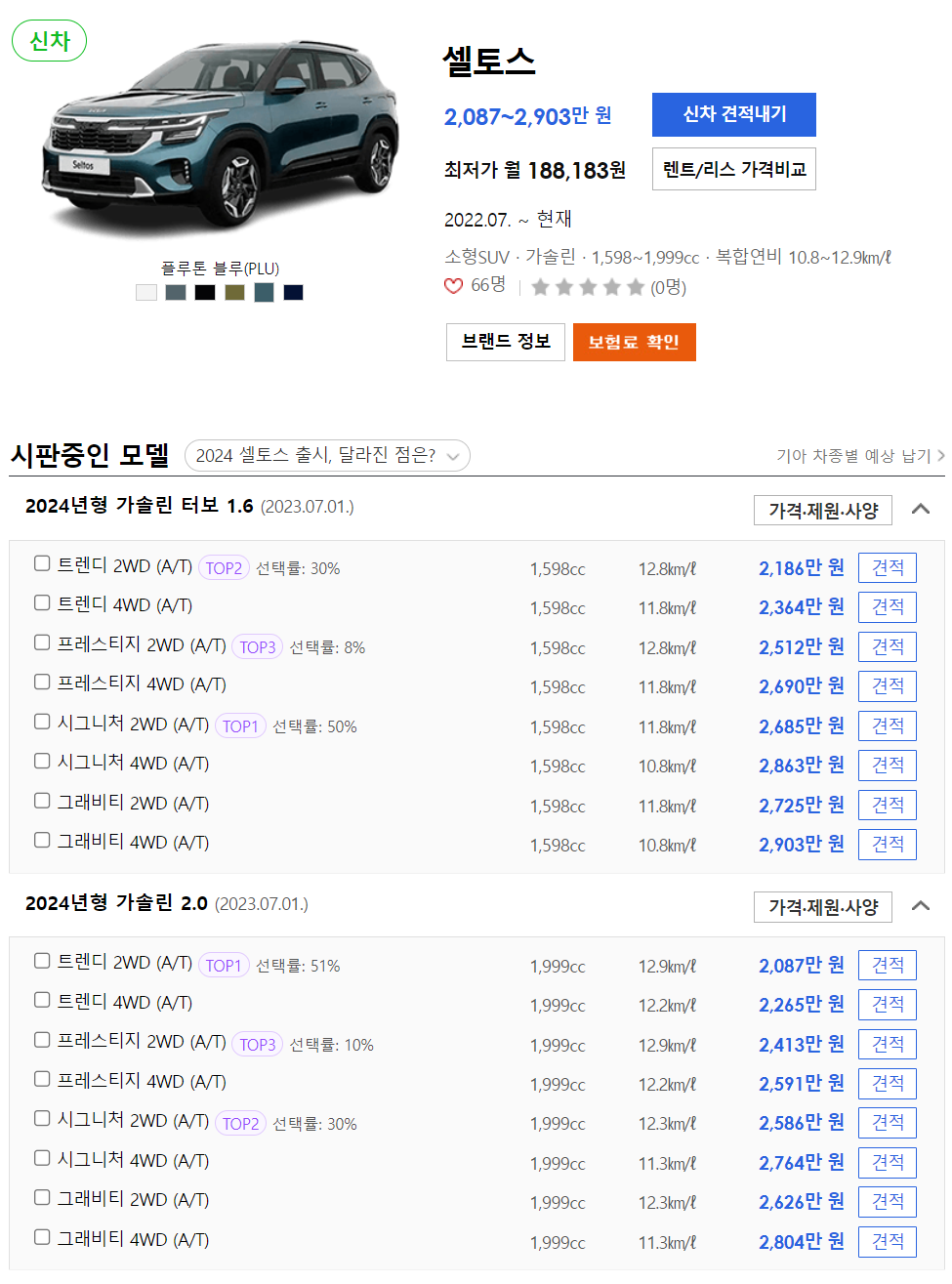Screen dimensions: 952x1284
Task: Check the 2.0 시그니처 4WD checkbox
Action: (42, 1158)
